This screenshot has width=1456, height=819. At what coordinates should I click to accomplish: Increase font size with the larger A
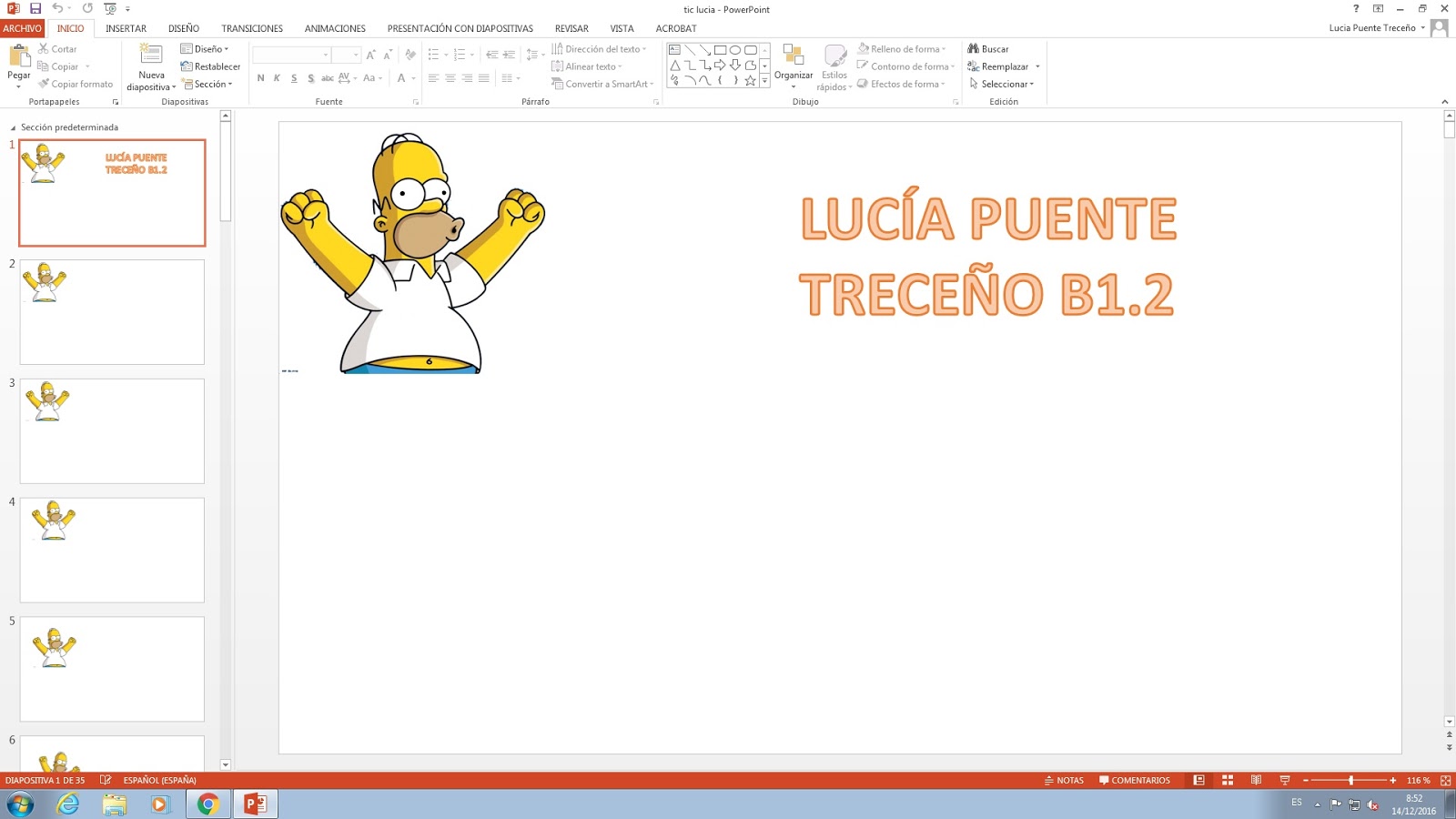370,55
